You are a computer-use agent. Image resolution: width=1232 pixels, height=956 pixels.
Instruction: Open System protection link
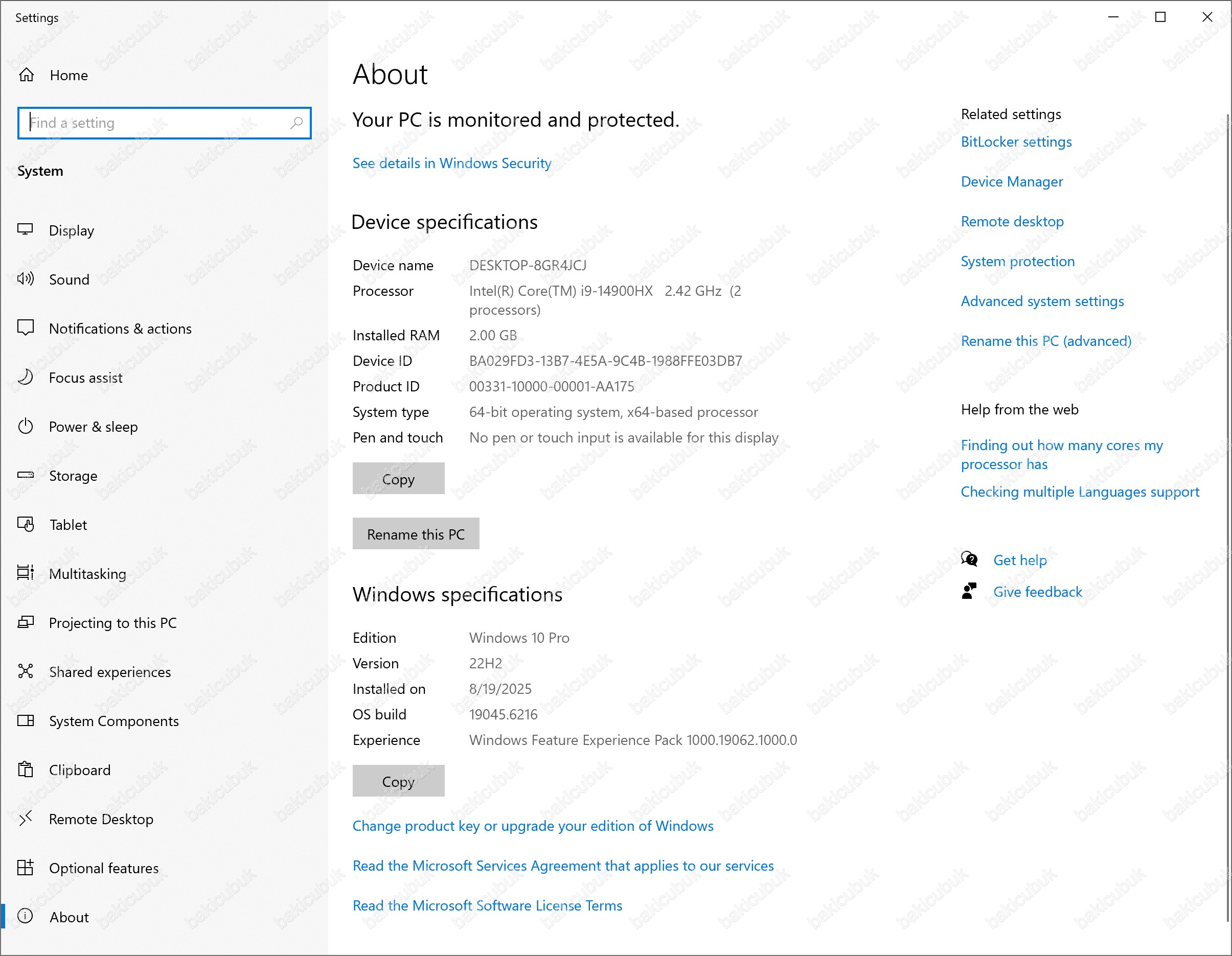(x=1018, y=262)
